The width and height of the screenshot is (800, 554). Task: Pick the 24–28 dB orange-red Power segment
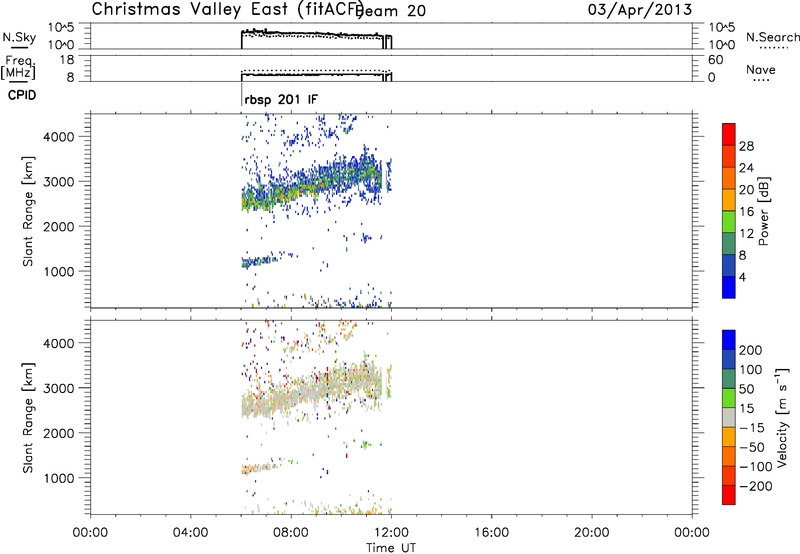[729, 157]
